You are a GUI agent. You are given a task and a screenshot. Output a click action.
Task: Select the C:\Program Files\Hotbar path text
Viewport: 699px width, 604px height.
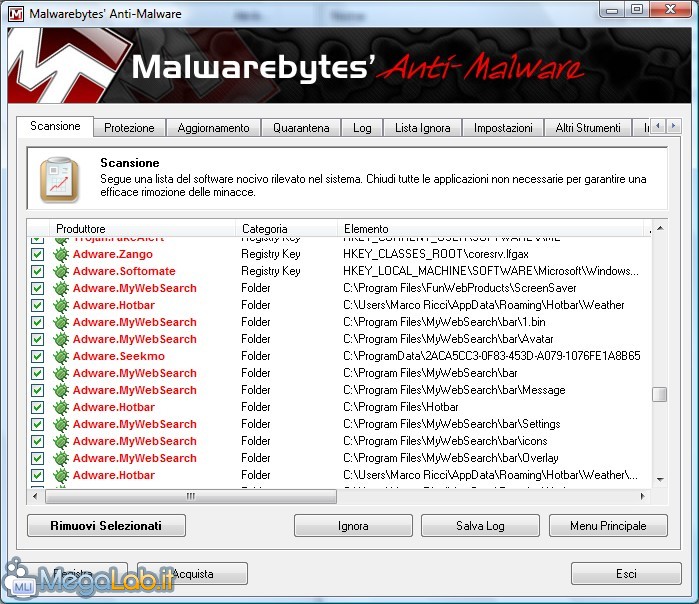click(x=401, y=407)
